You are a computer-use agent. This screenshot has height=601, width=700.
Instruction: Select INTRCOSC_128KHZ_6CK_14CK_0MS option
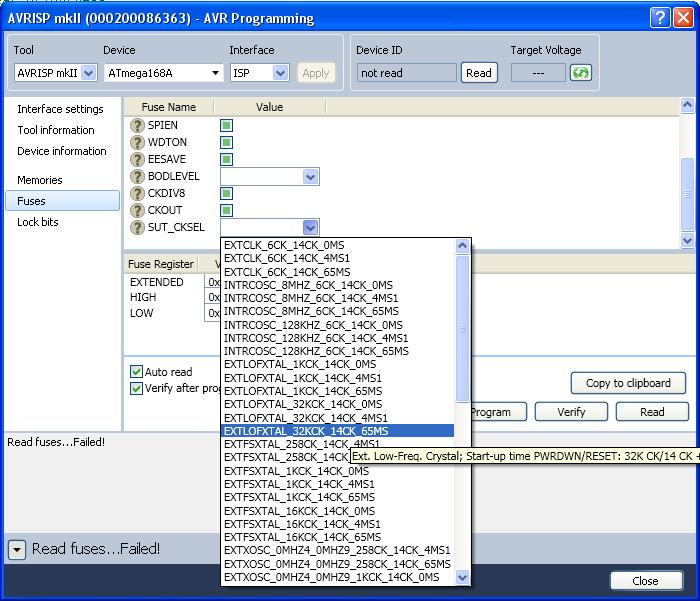tap(338, 325)
